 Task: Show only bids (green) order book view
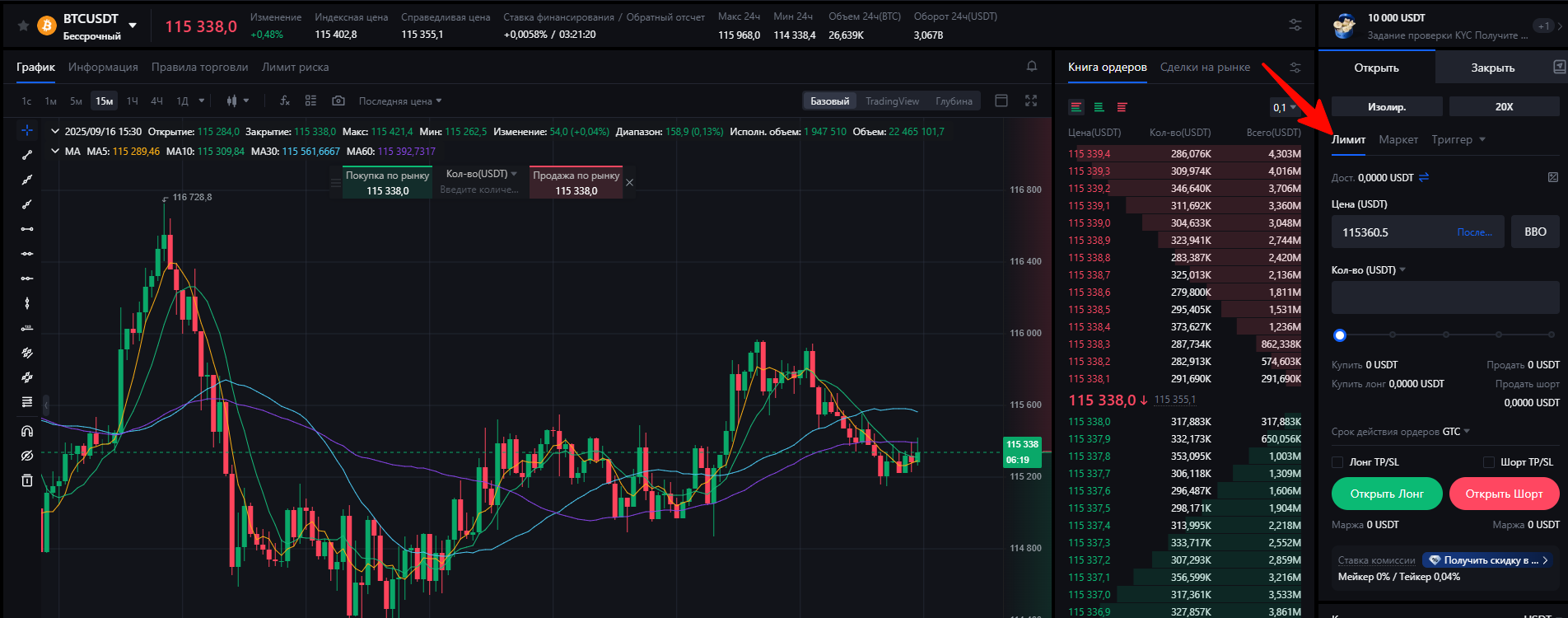point(1099,107)
